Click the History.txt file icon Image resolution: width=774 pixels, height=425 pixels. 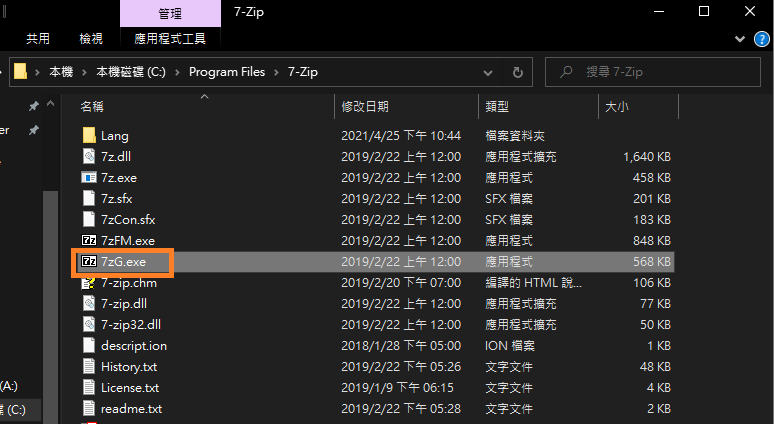click(x=89, y=367)
